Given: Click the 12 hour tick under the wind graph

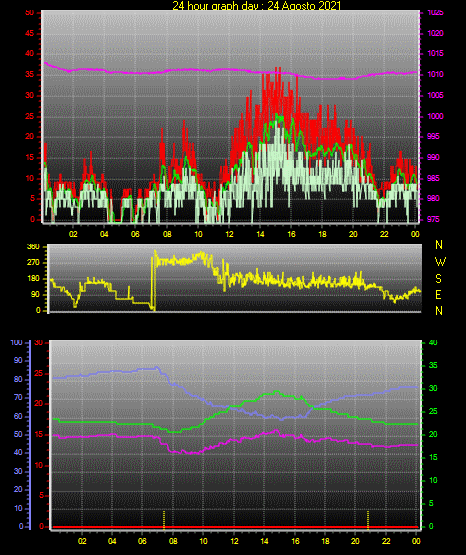Looking at the screenshot, I should pos(229,234).
